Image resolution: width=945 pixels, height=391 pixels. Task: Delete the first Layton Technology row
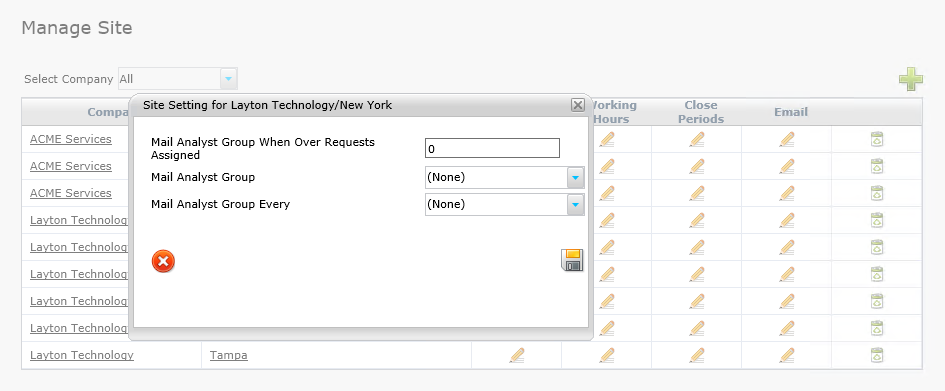(877, 221)
